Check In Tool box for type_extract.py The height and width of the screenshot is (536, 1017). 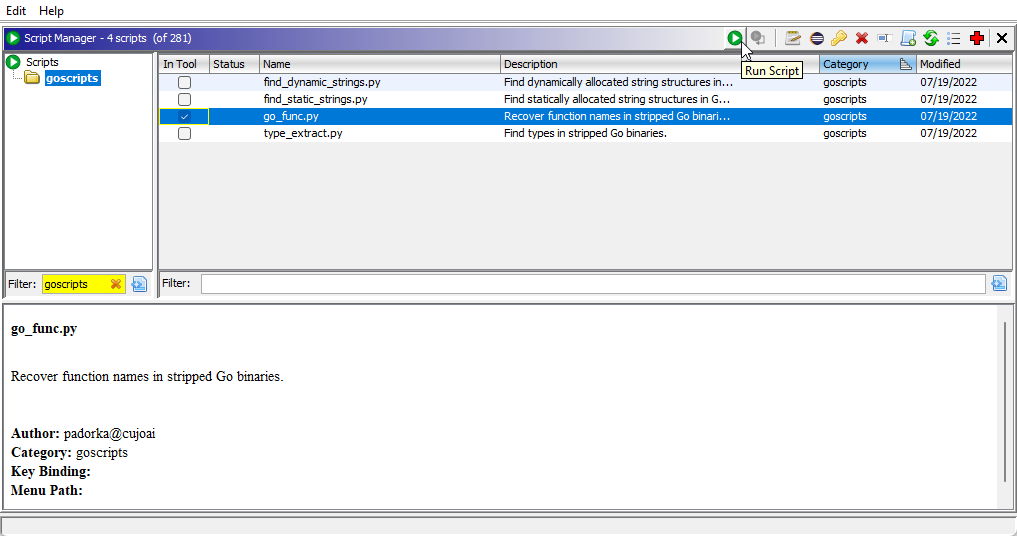184,133
